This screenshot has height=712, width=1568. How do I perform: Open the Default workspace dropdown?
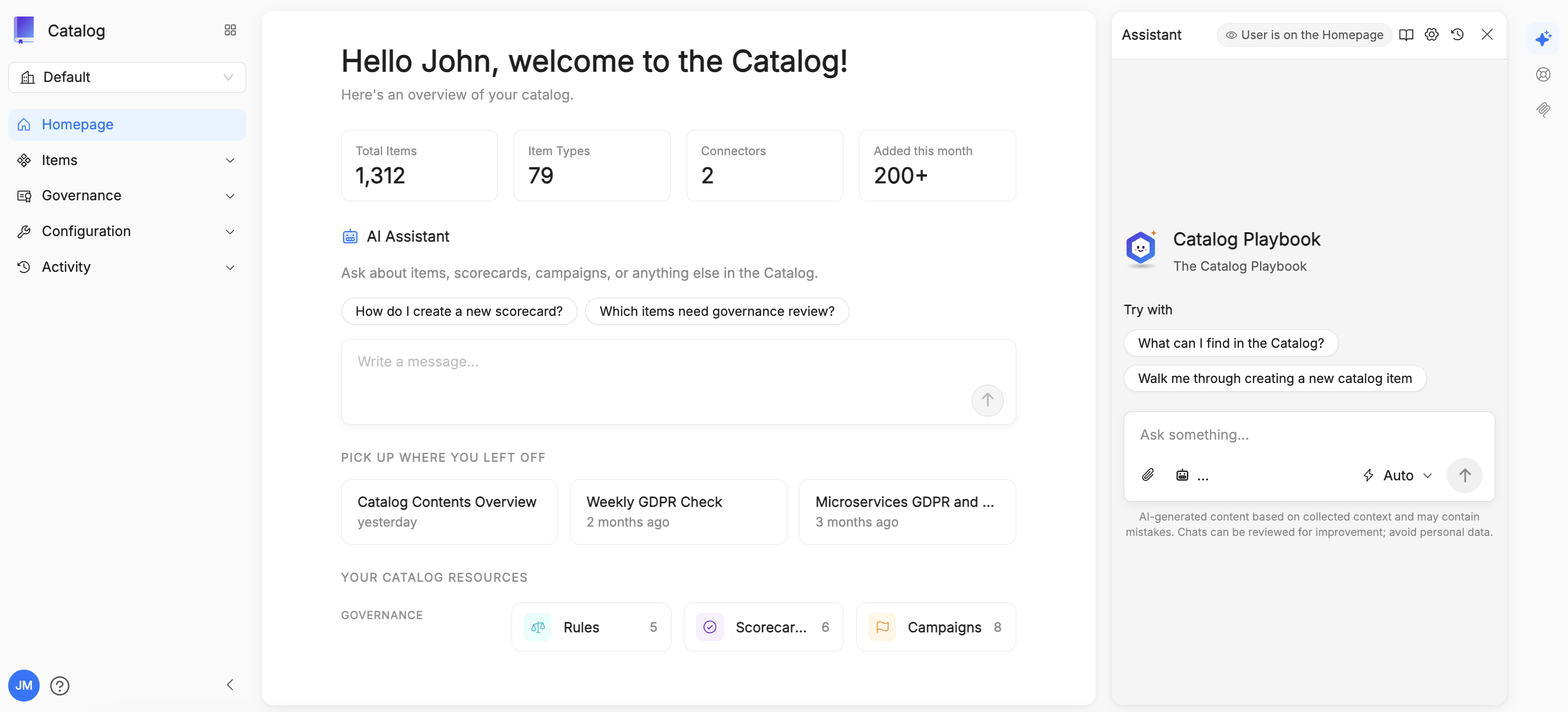click(127, 77)
